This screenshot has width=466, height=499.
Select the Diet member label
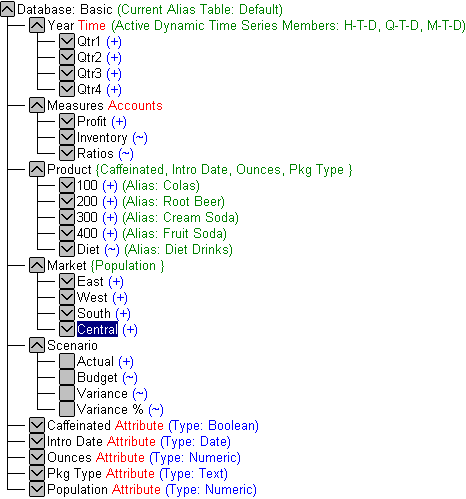(x=88, y=249)
